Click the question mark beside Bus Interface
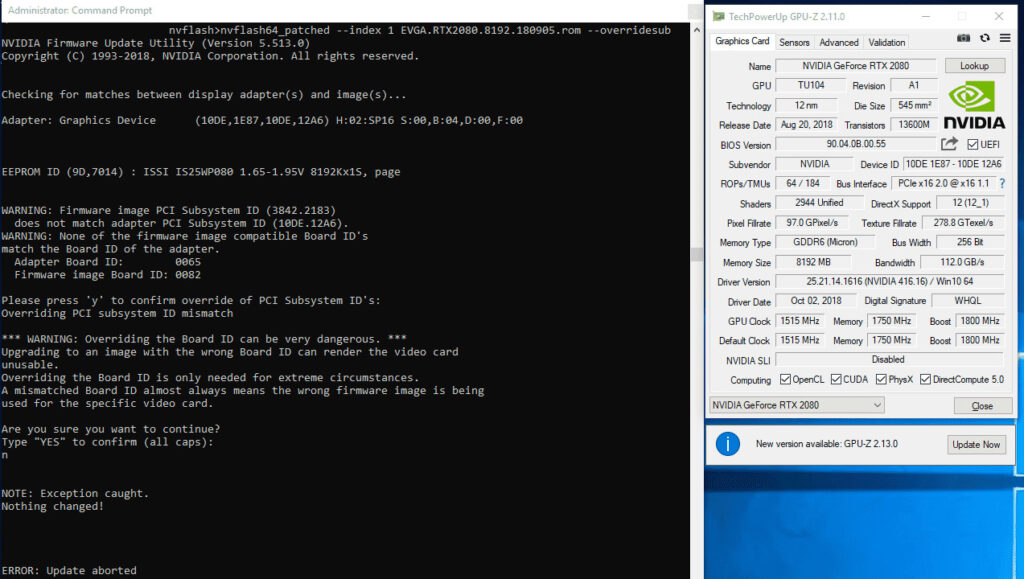 (1002, 183)
